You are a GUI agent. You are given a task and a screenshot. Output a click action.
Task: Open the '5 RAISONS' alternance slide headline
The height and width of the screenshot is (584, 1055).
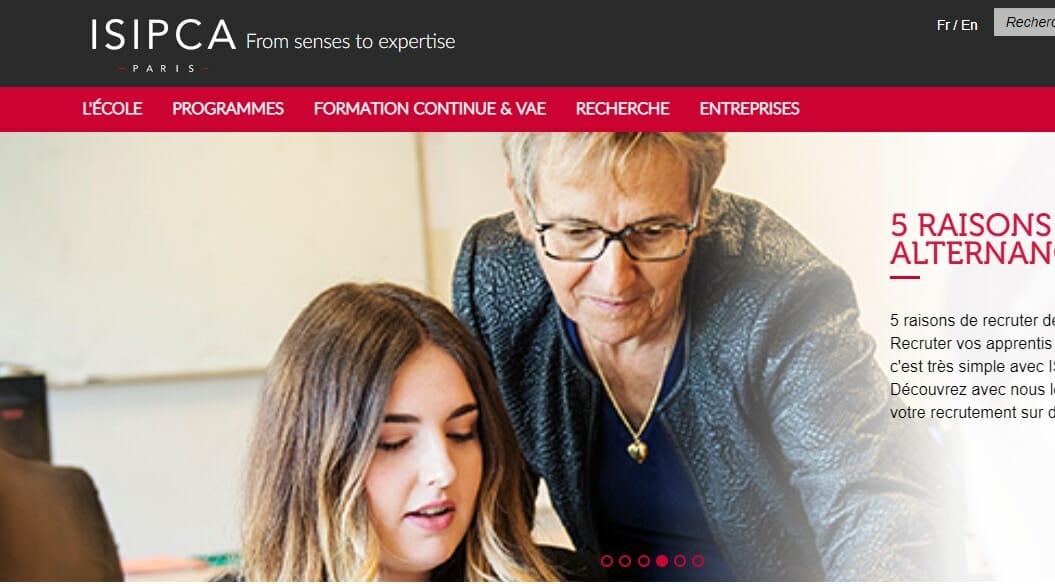tap(972, 239)
